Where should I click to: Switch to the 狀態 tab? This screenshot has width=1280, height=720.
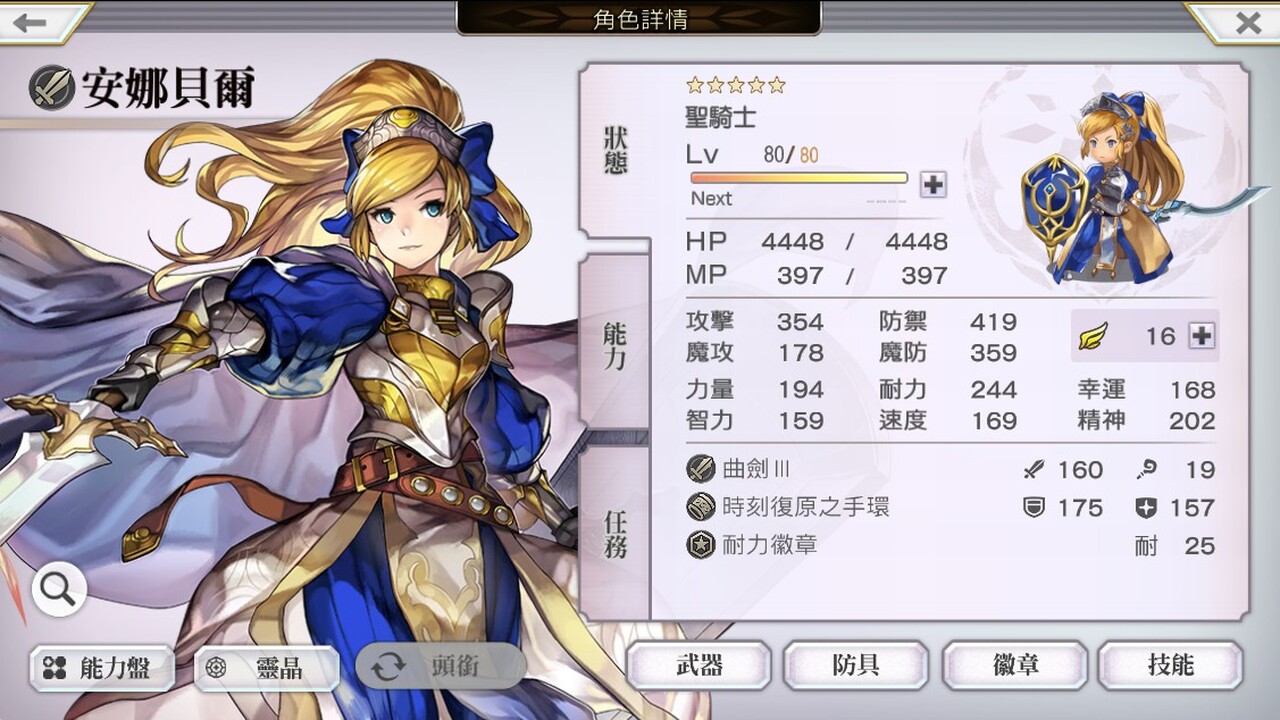click(615, 152)
